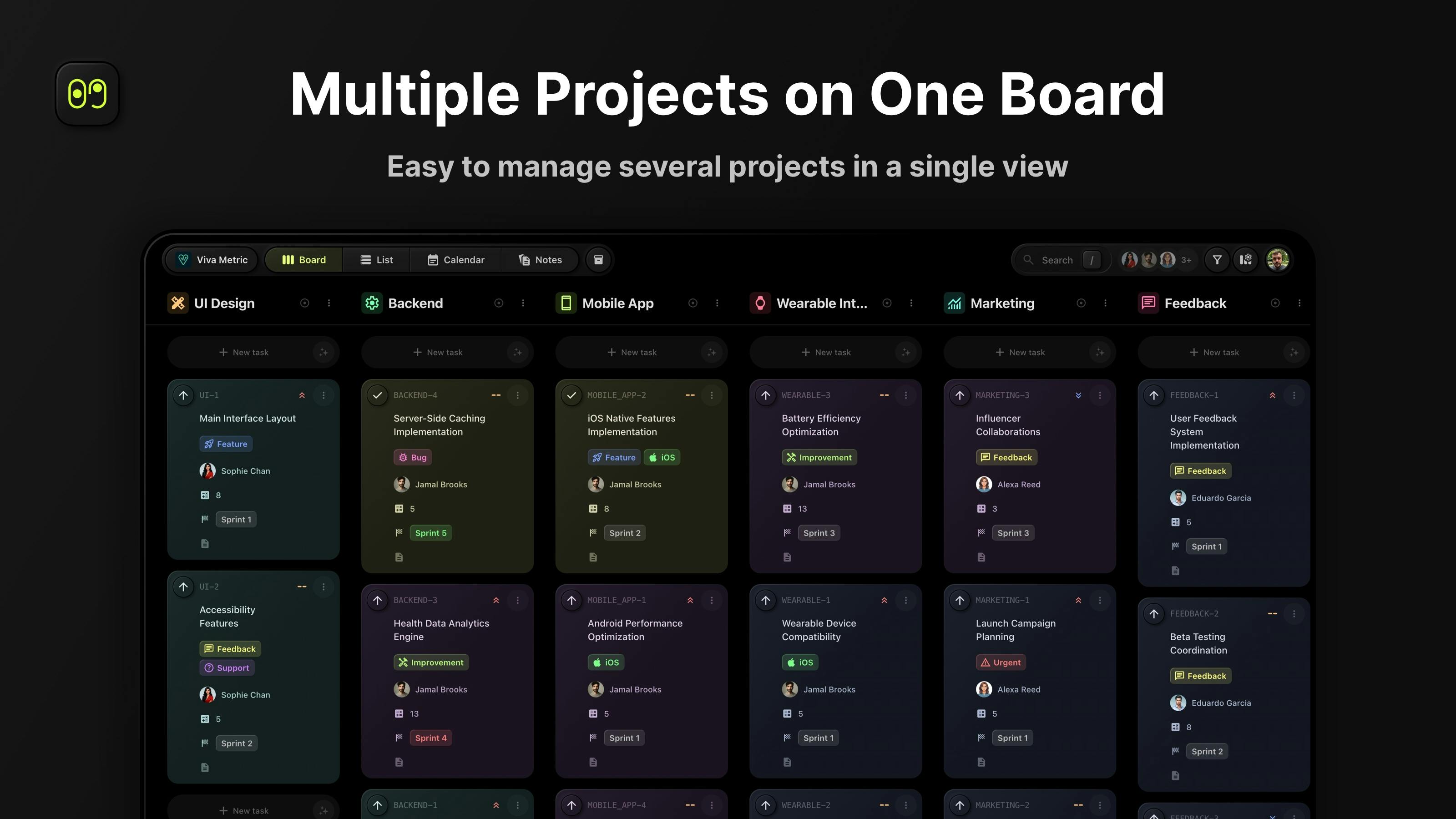Image resolution: width=1456 pixels, height=819 pixels.
Task: Open the Battery Efficiency Optimization task title
Action: coord(821,425)
